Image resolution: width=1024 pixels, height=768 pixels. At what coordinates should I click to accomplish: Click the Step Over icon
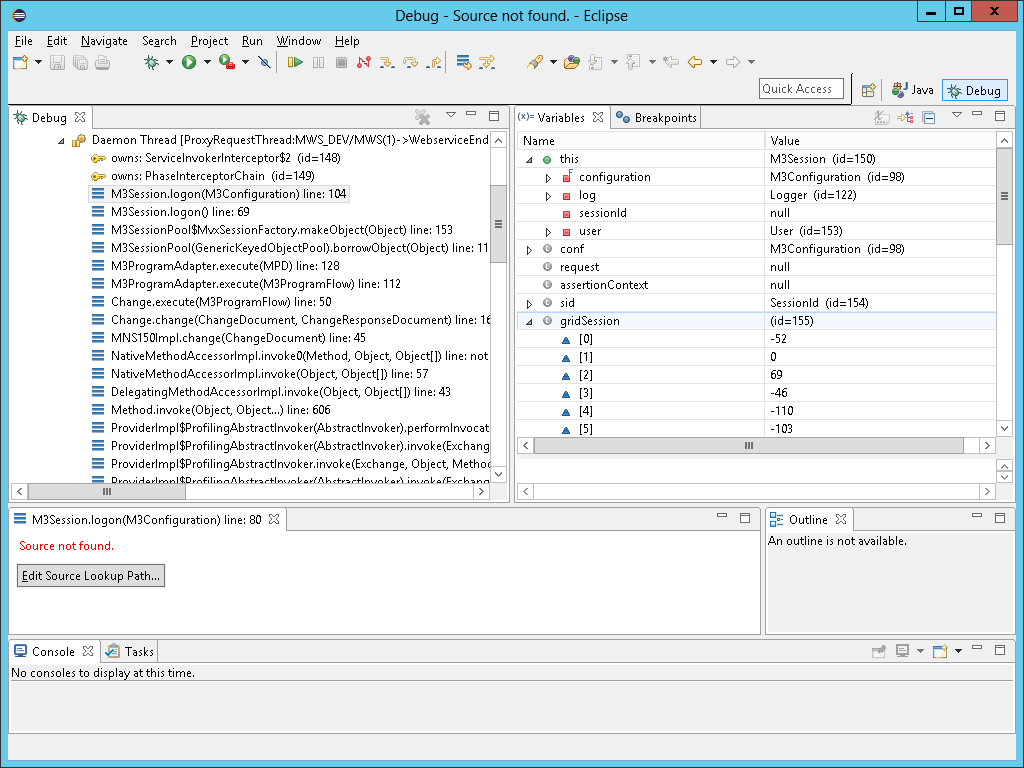410,62
